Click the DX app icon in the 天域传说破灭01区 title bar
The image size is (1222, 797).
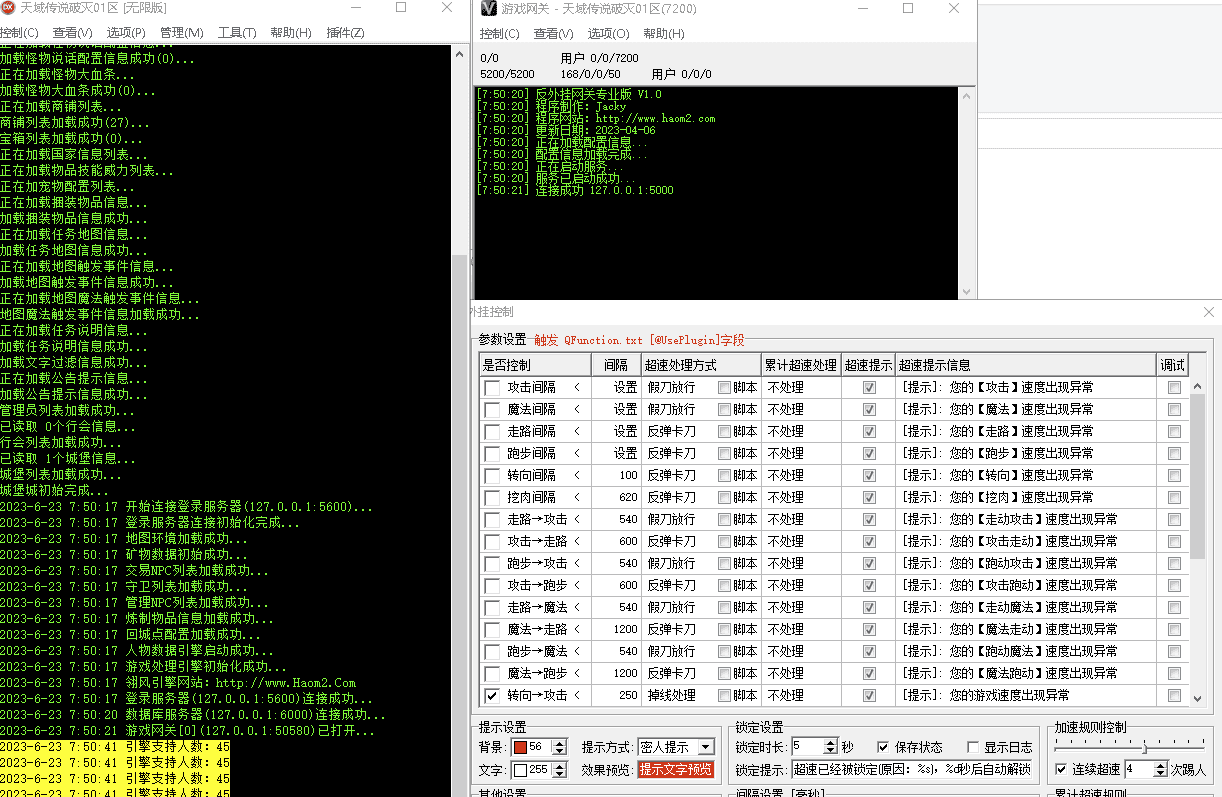tap(8, 8)
